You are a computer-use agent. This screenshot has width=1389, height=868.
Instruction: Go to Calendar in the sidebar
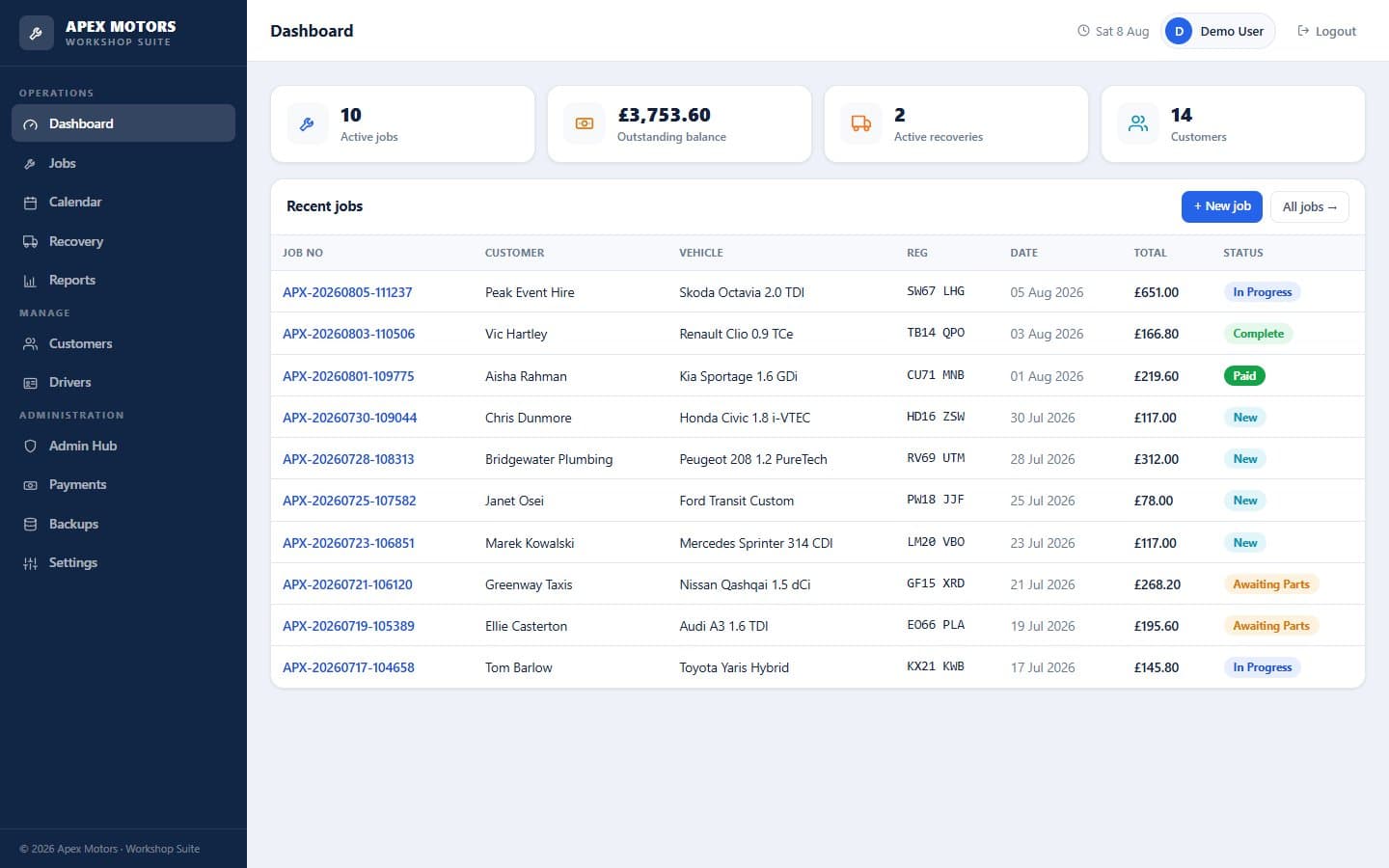pyautogui.click(x=123, y=202)
